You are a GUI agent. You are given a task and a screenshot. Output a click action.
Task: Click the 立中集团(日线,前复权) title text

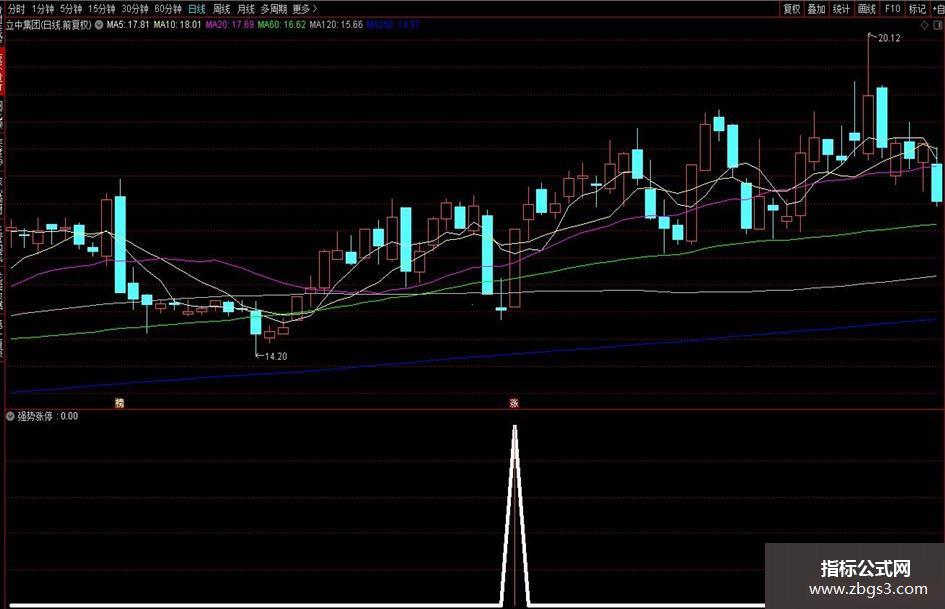(49, 25)
